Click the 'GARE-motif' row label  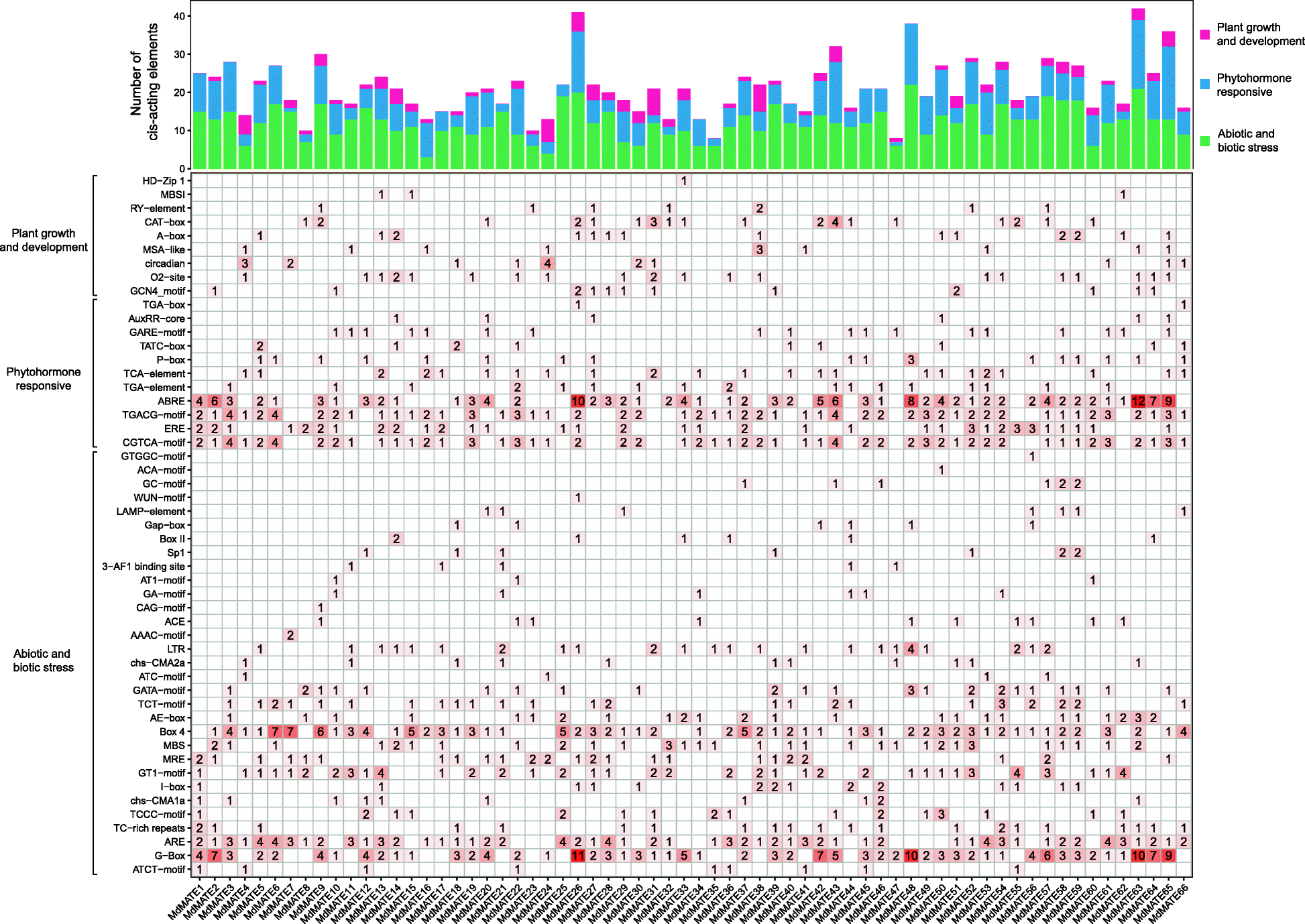click(x=156, y=333)
